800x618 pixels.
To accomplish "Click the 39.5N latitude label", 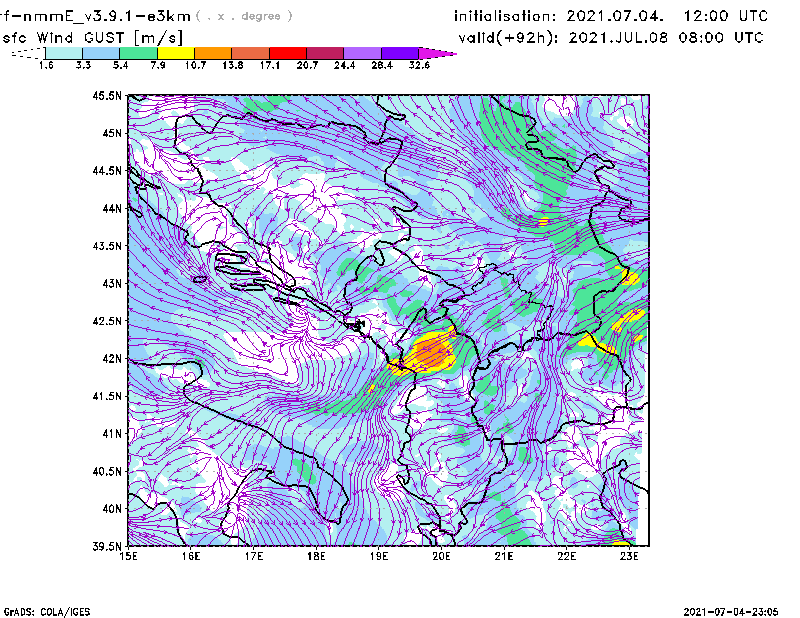I will click(107, 547).
